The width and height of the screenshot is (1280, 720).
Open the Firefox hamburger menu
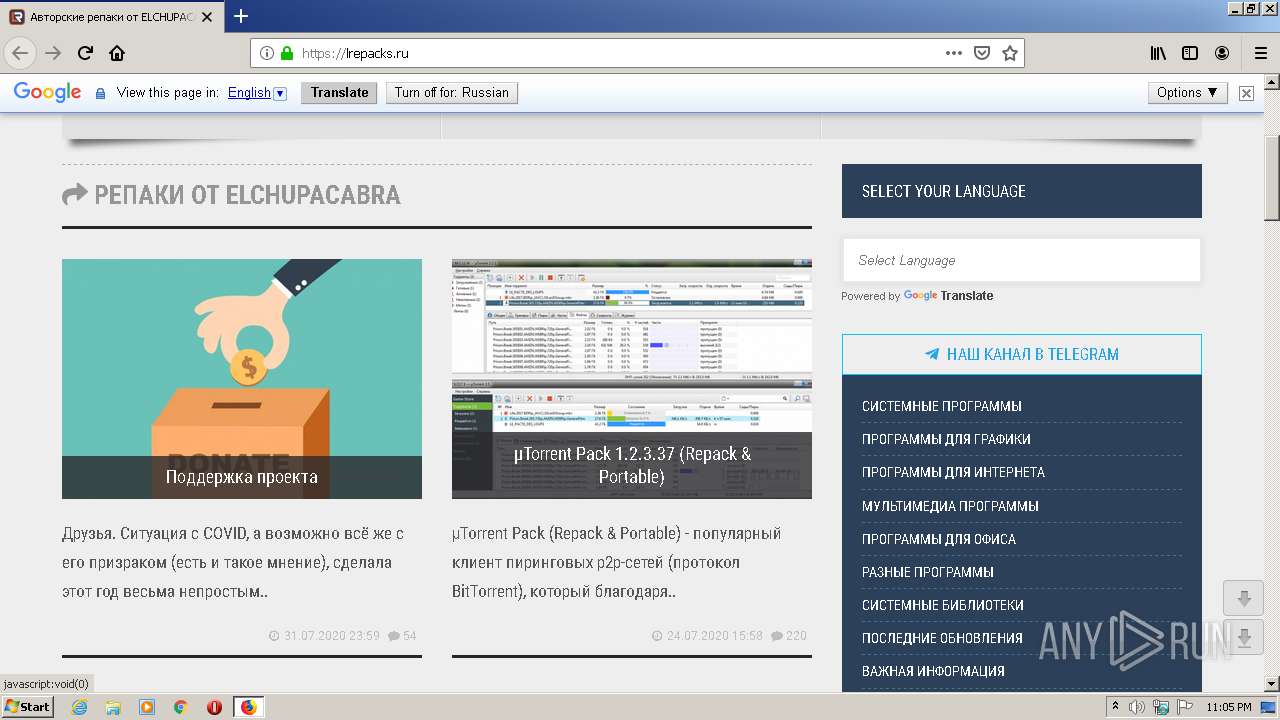[1260, 53]
